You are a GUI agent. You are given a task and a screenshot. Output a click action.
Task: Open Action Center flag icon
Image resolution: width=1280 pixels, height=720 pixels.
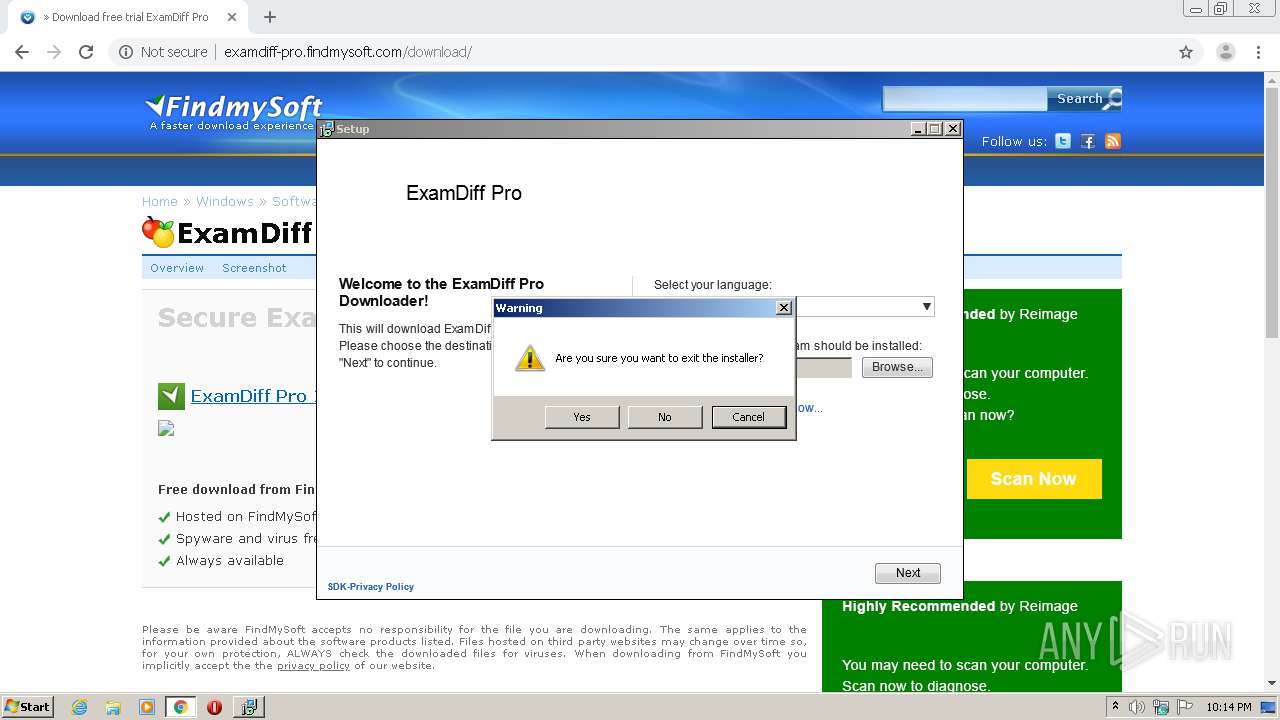[x=1185, y=707]
